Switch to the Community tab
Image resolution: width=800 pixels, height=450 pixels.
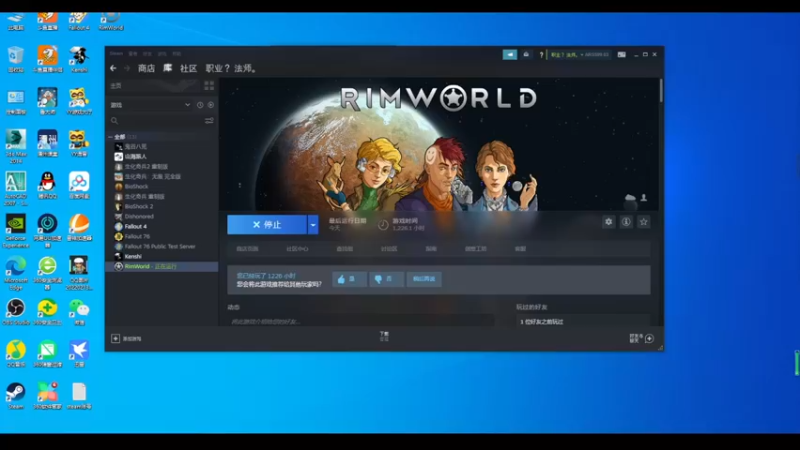point(188,68)
